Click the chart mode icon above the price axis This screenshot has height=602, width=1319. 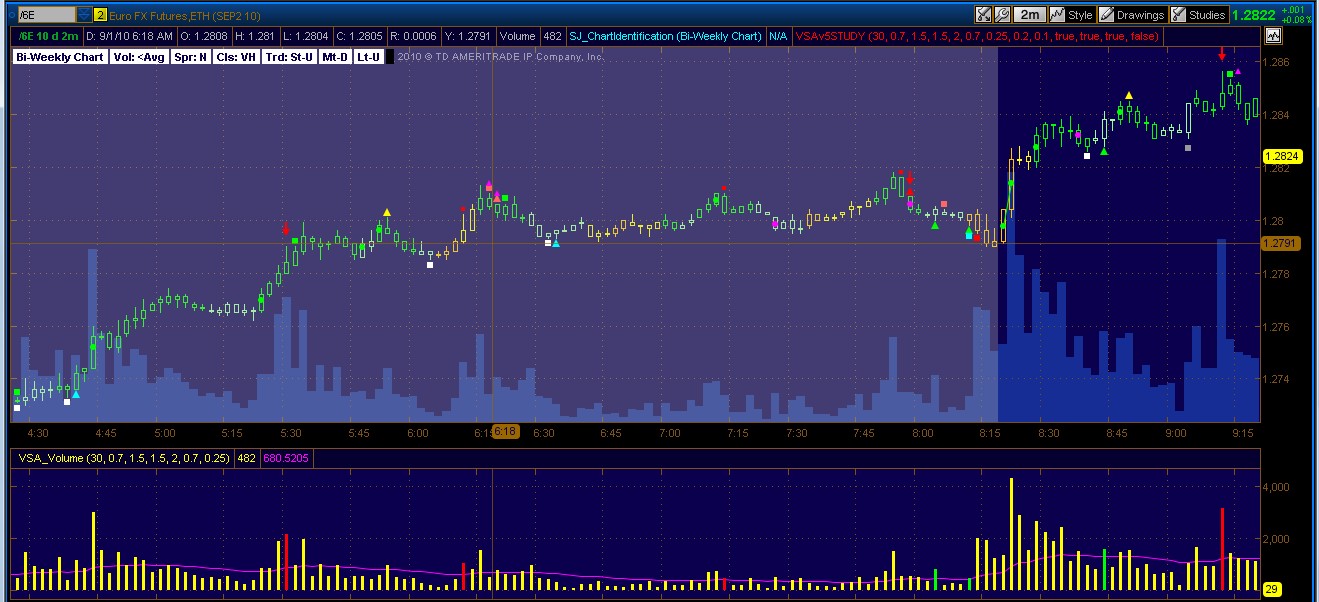[1273, 36]
